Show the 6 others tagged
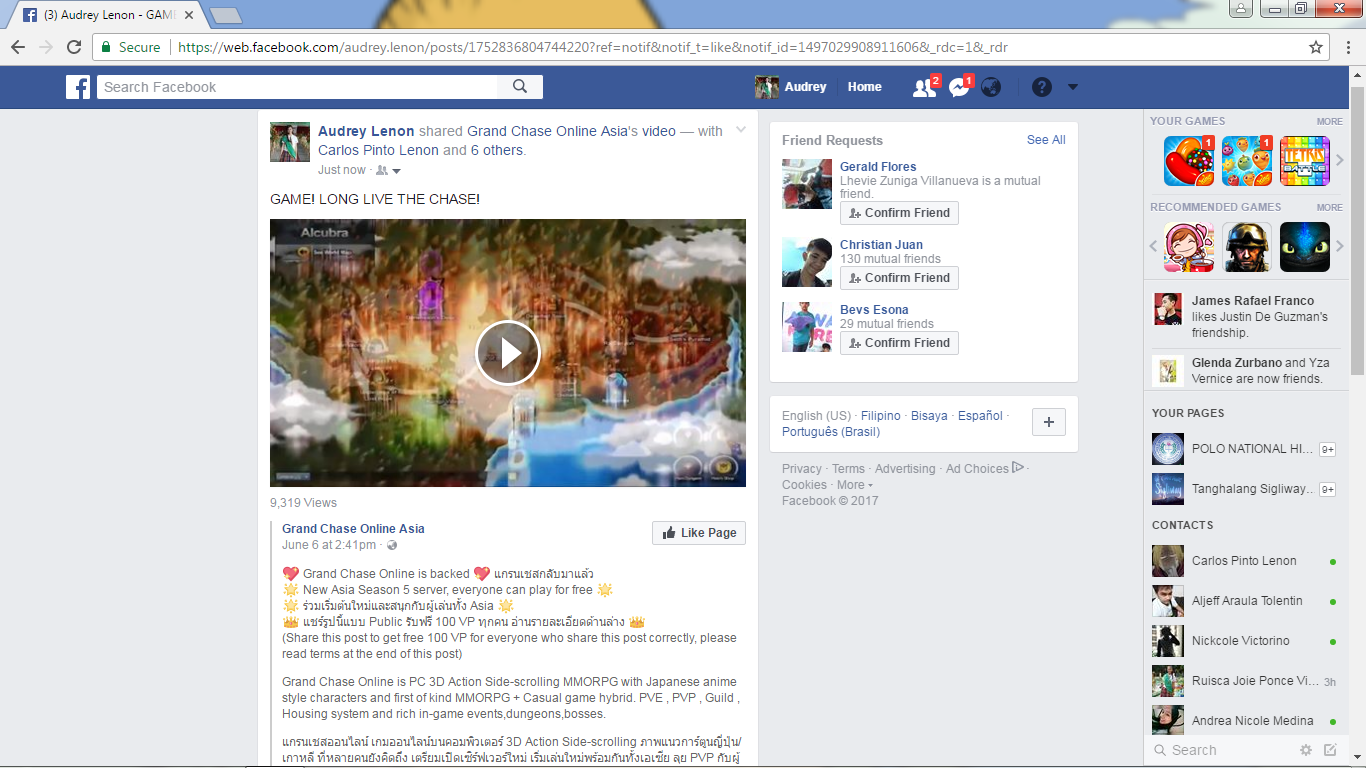Image resolution: width=1366 pixels, height=768 pixels. (496, 150)
